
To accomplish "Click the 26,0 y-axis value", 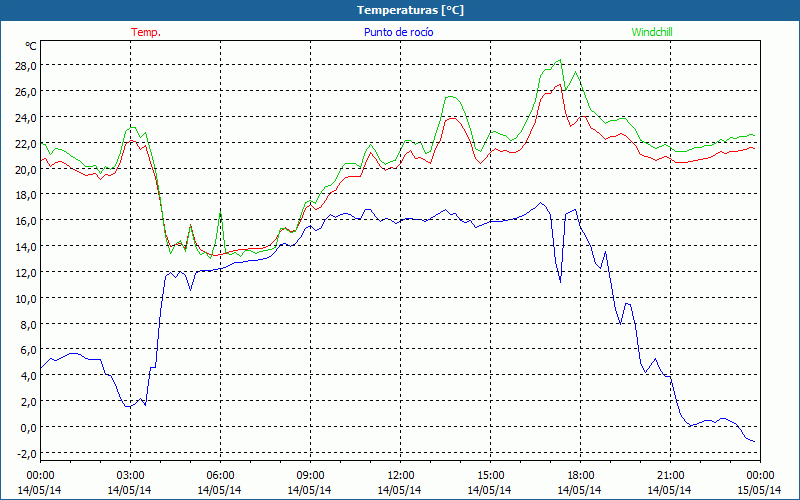I will click(26, 92).
